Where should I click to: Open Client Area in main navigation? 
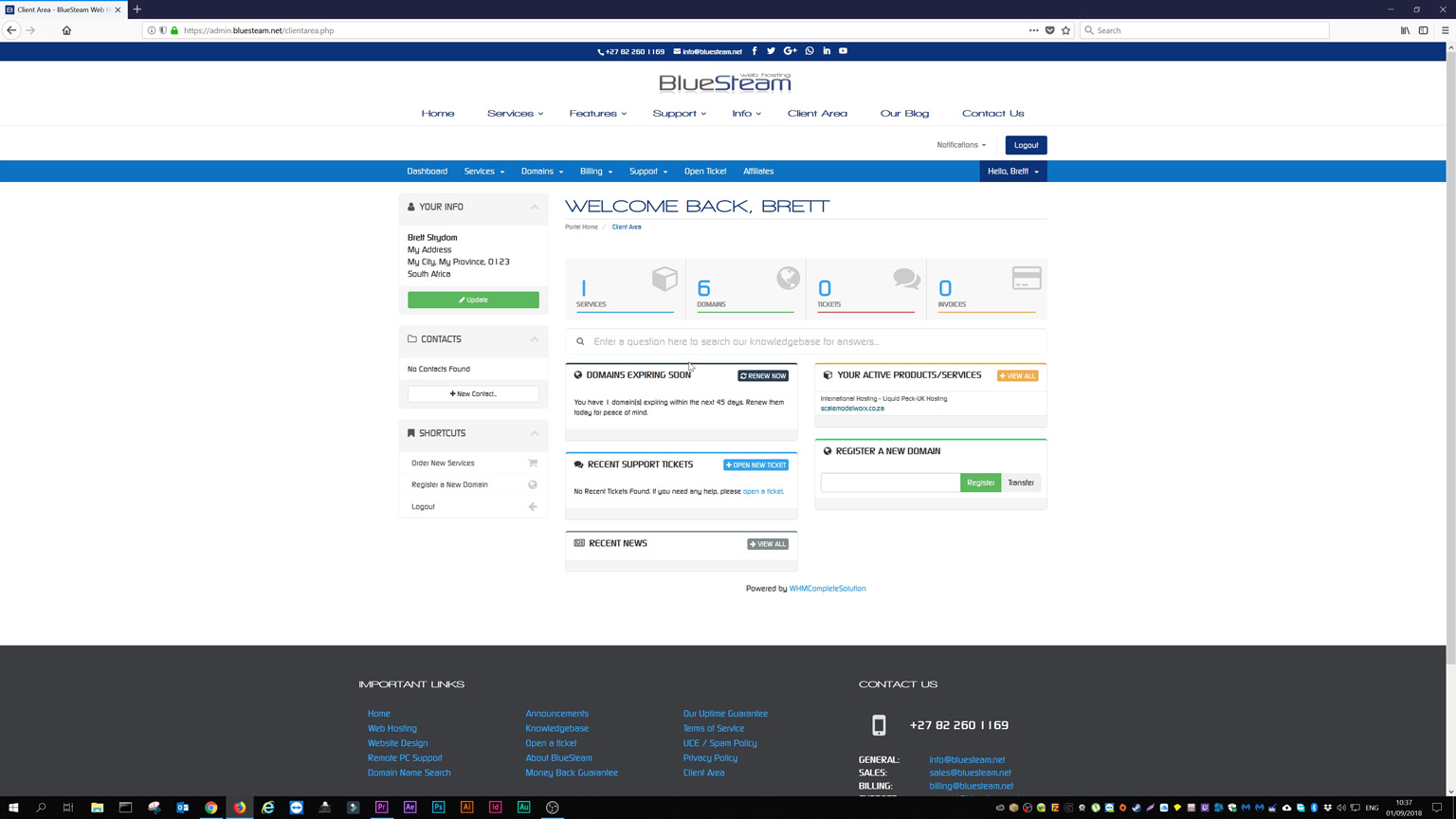point(817,114)
